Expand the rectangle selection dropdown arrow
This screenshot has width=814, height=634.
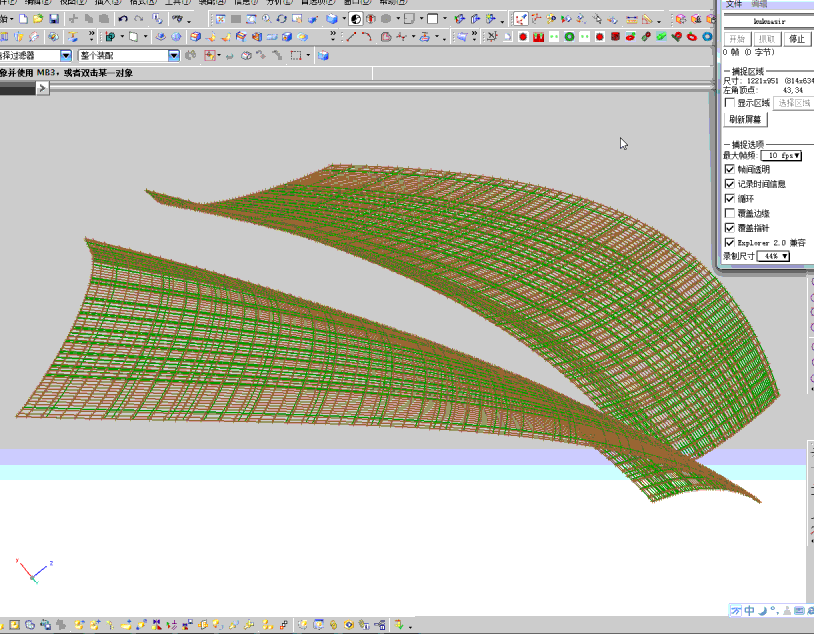click(x=308, y=56)
